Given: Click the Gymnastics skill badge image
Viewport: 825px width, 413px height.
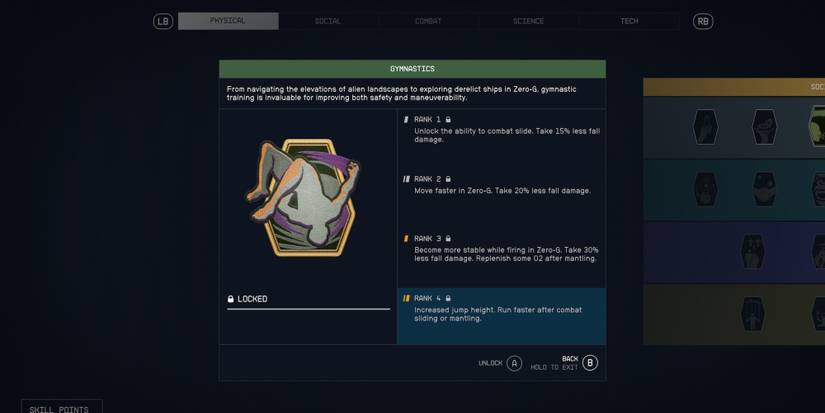Looking at the screenshot, I should click(304, 198).
